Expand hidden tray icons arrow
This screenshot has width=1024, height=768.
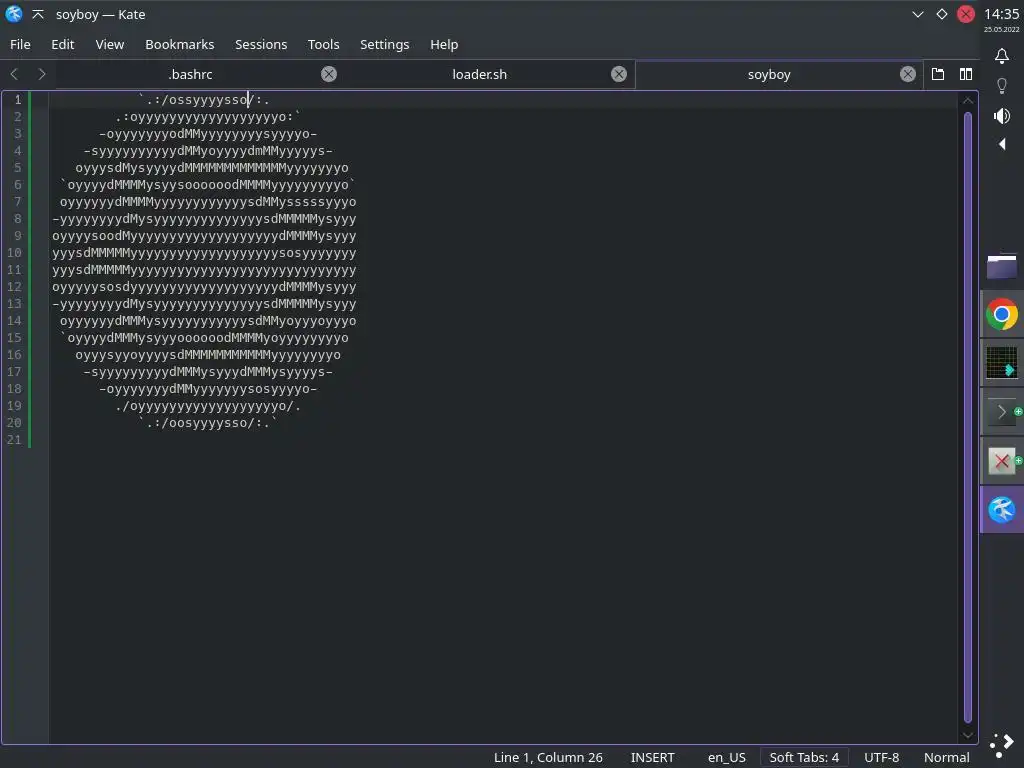1002,144
